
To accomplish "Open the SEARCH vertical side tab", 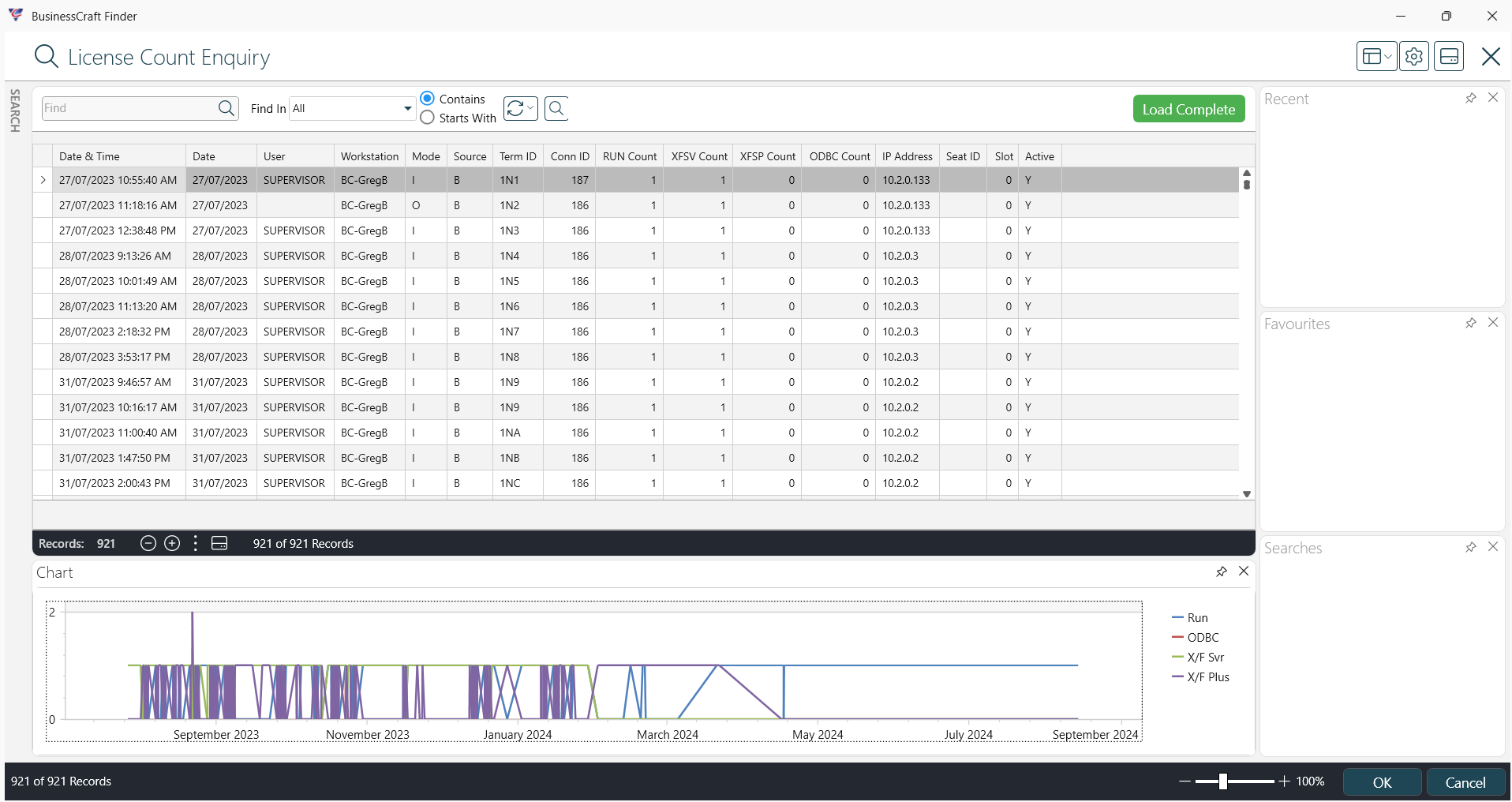I will [15, 110].
